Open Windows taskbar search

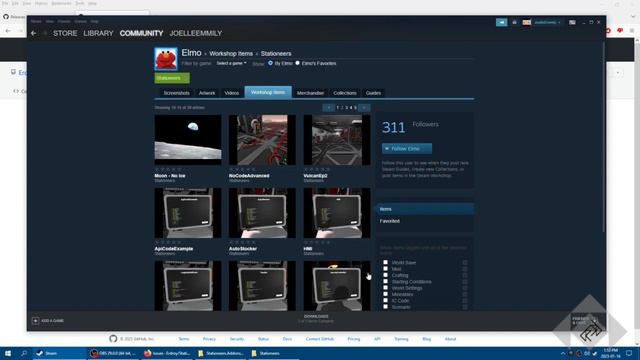pos(24,353)
